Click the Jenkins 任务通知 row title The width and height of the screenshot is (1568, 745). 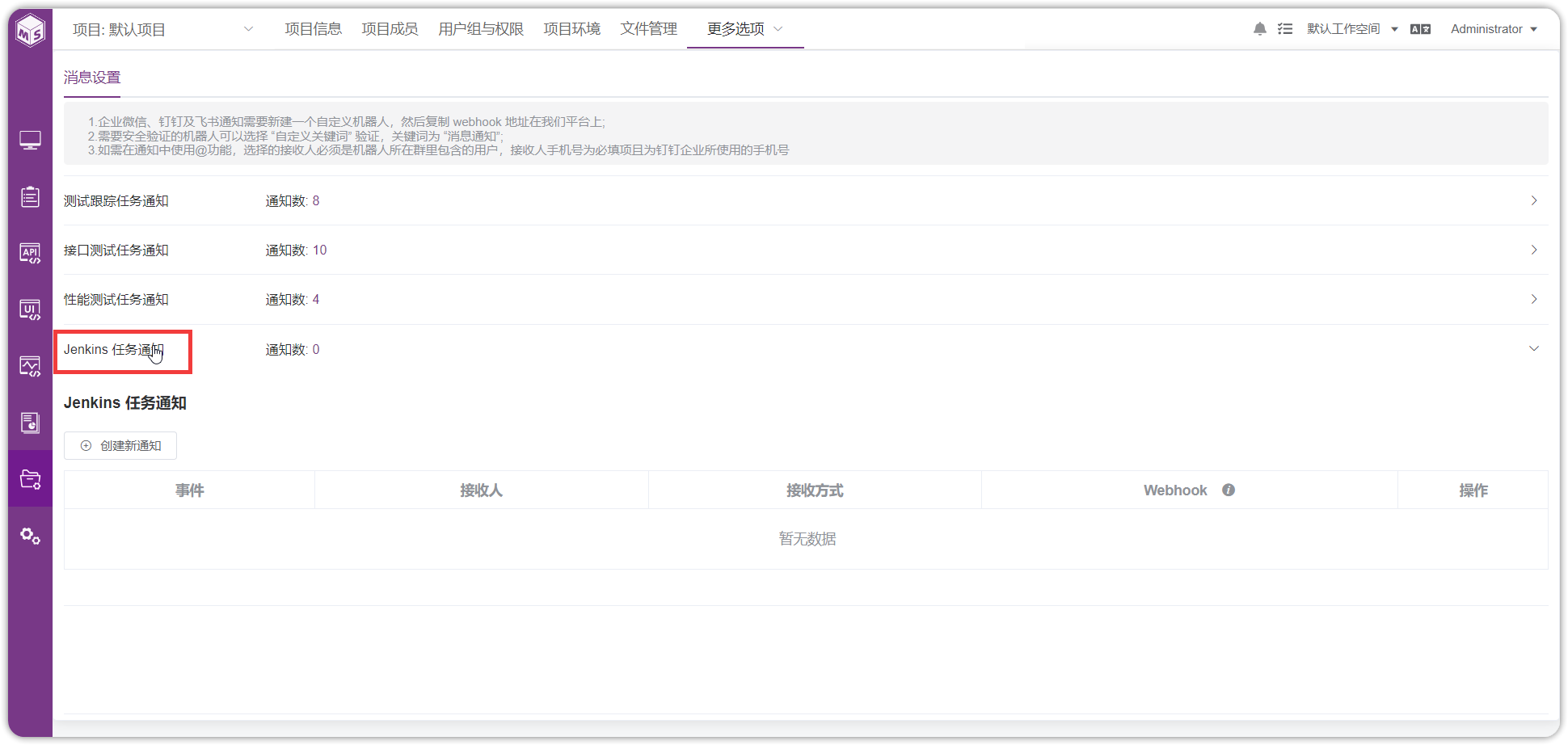(x=114, y=350)
